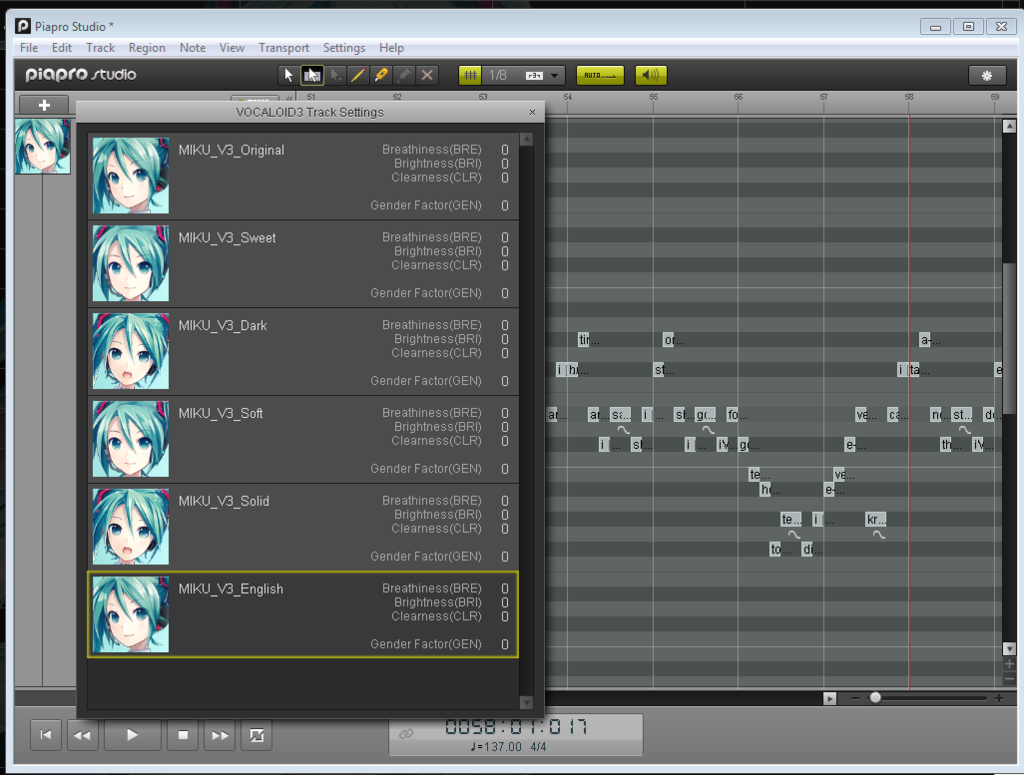The image size is (1024, 775).
Task: Select the MIKU_V3_English voicebank
Action: (303, 614)
